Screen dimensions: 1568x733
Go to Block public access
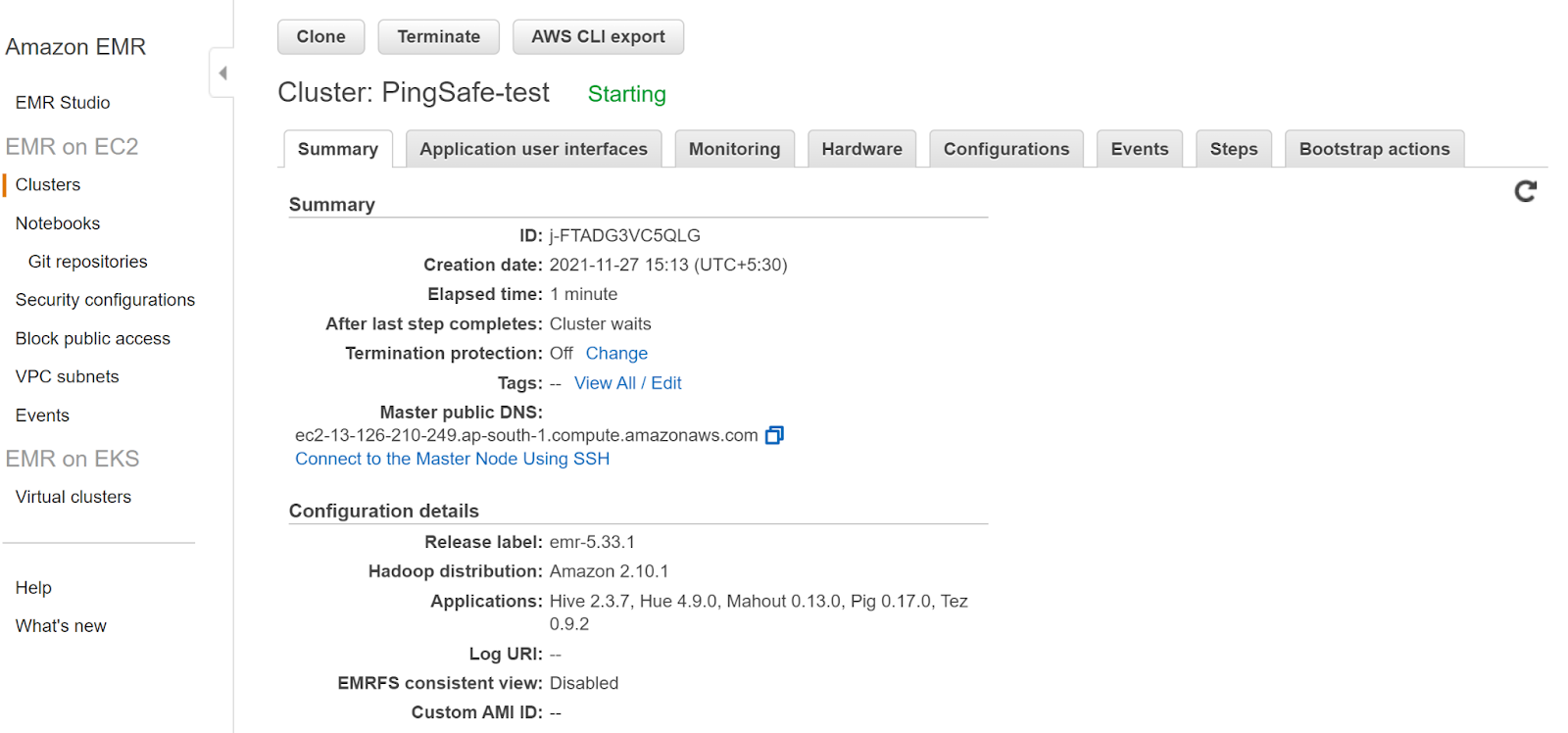coord(93,338)
